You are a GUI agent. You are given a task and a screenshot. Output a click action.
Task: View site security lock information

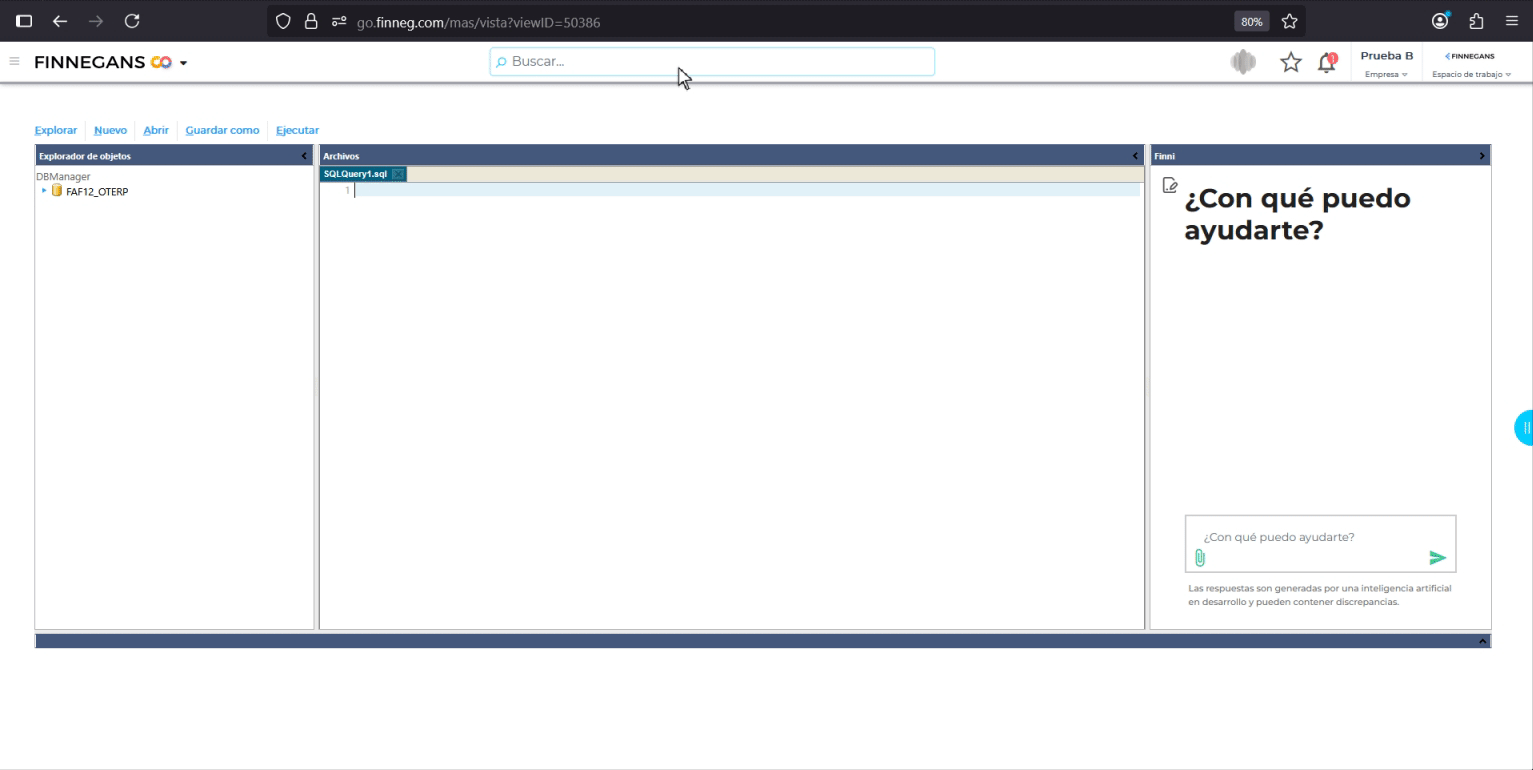point(311,21)
